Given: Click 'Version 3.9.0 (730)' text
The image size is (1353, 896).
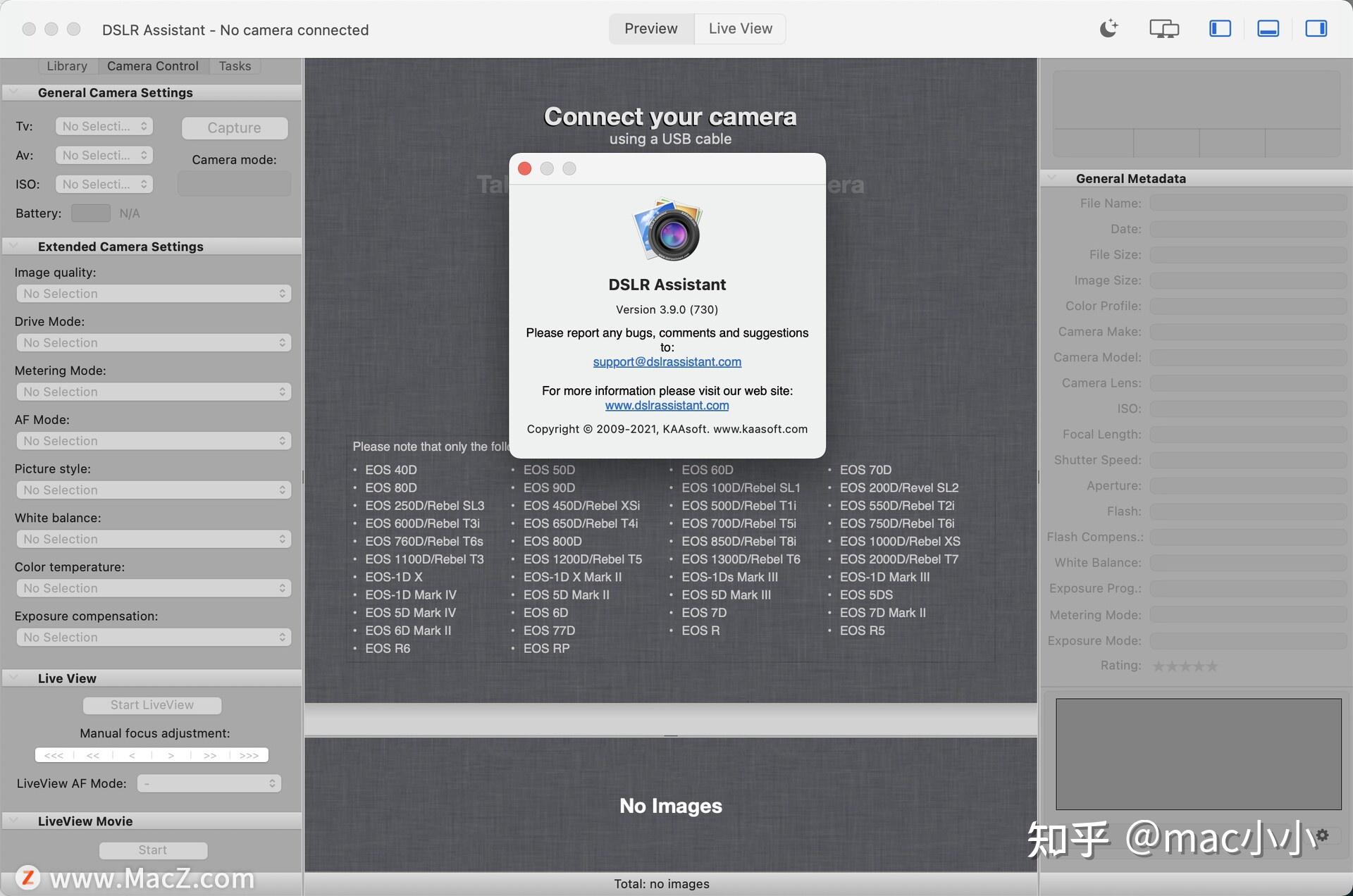Looking at the screenshot, I should click(x=667, y=309).
